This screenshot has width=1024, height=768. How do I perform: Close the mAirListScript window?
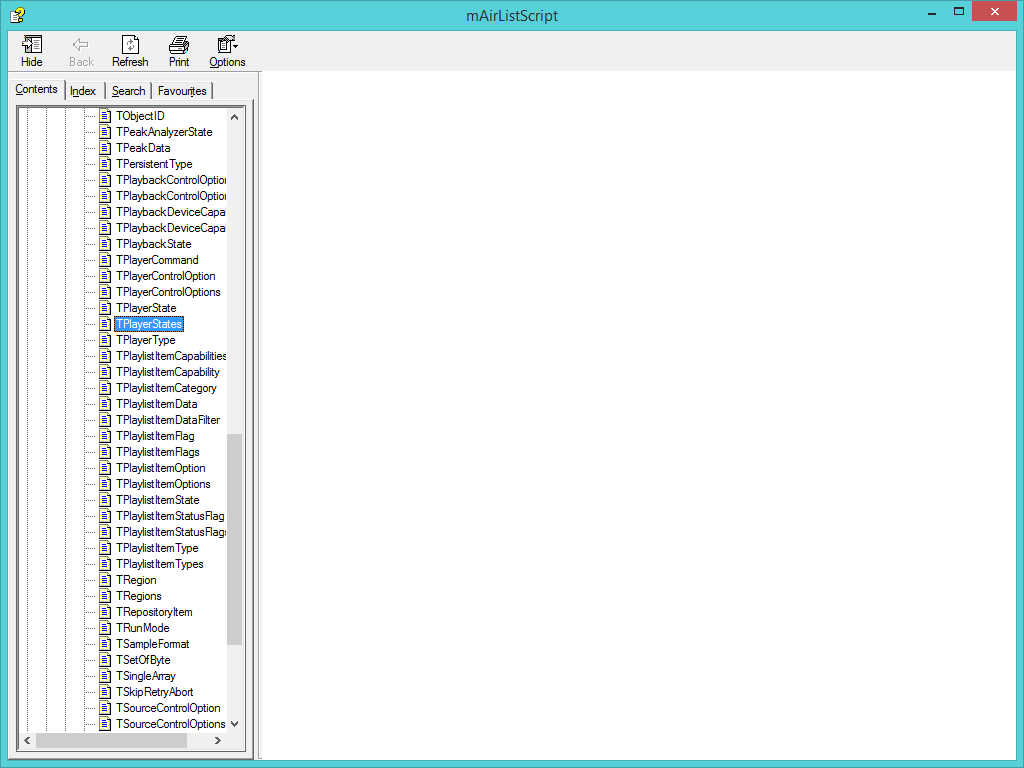tap(995, 11)
